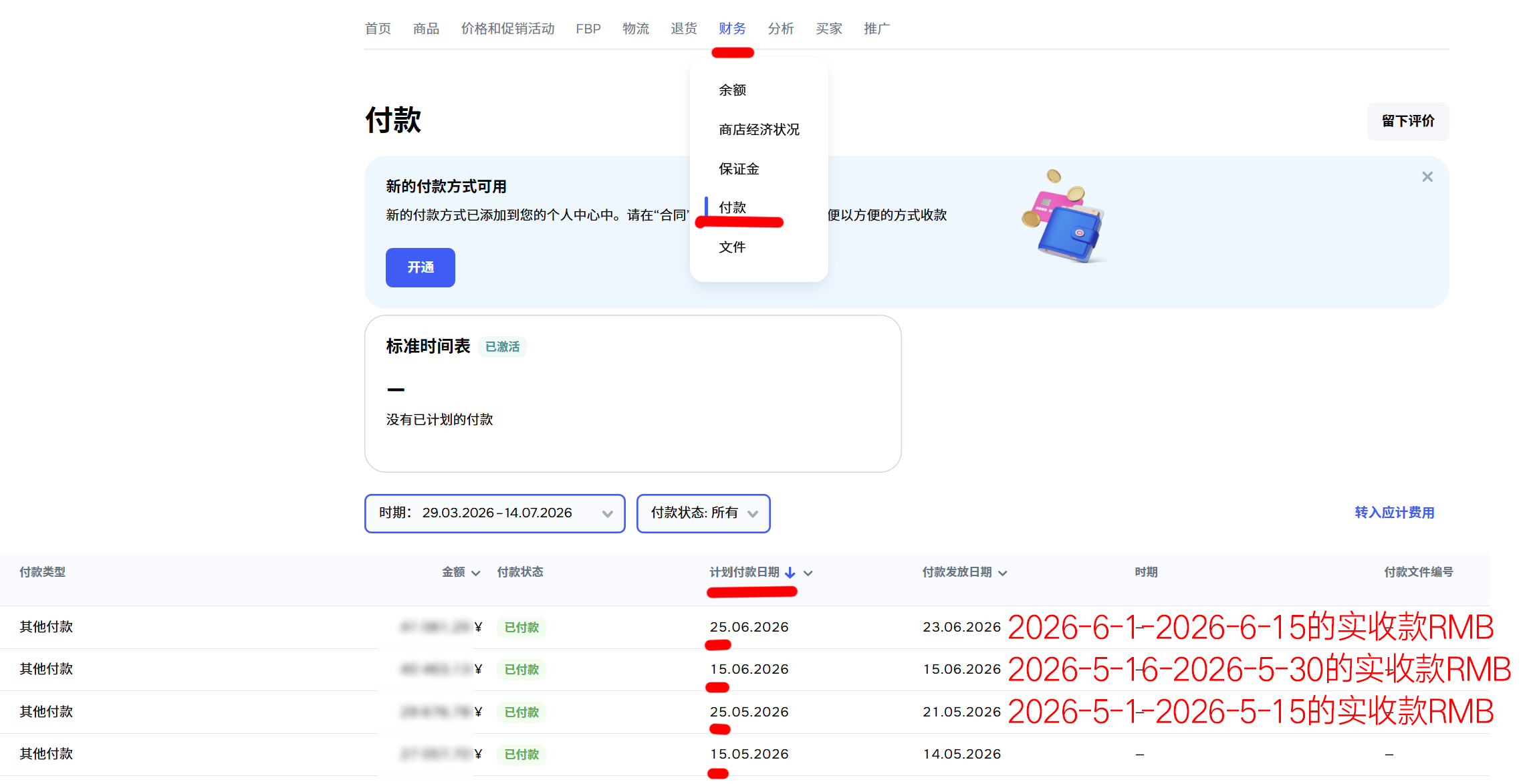Select 付款 from the finance menu
The width and height of the screenshot is (1531, 784).
(x=733, y=207)
